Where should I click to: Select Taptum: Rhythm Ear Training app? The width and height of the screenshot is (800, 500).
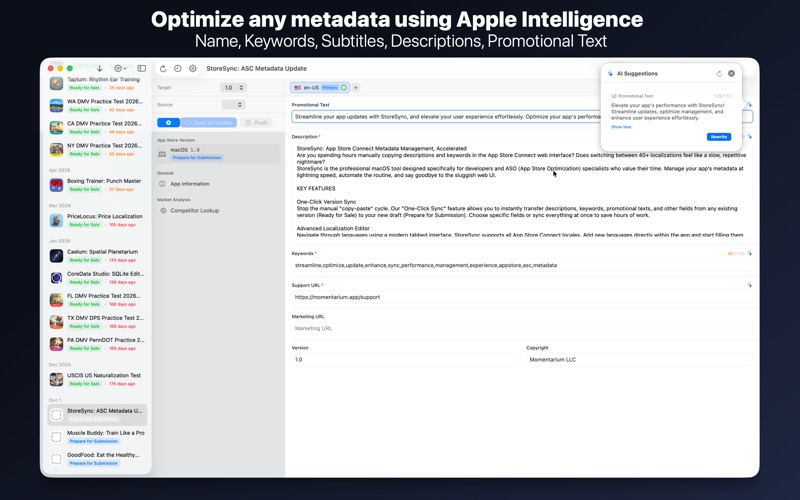pos(97,83)
